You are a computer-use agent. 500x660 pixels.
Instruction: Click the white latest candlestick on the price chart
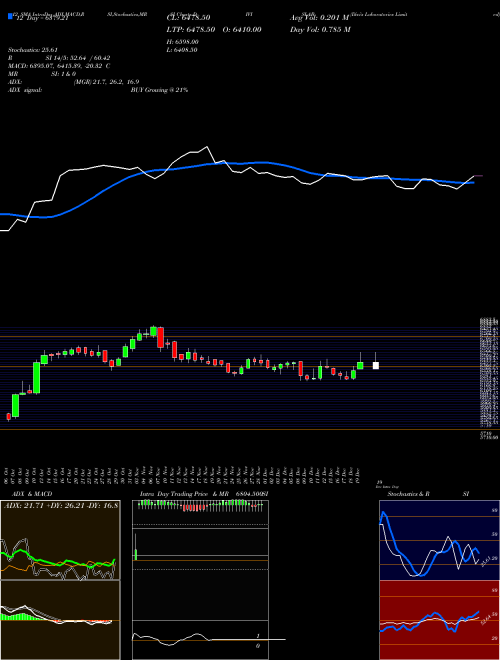coord(375,365)
